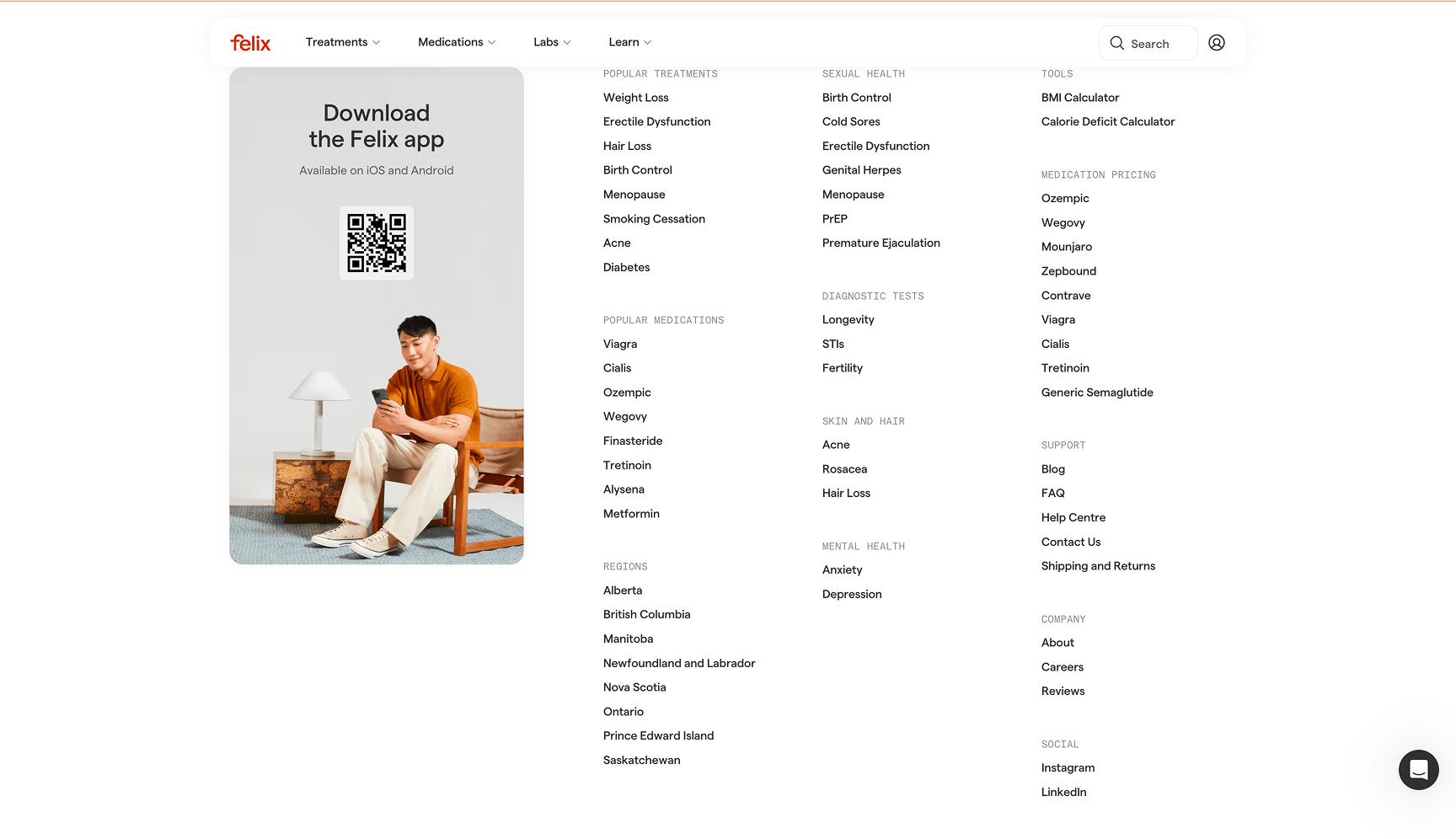This screenshot has height=839, width=1456.
Task: Expand the Learn menu
Action: pyautogui.click(x=629, y=42)
